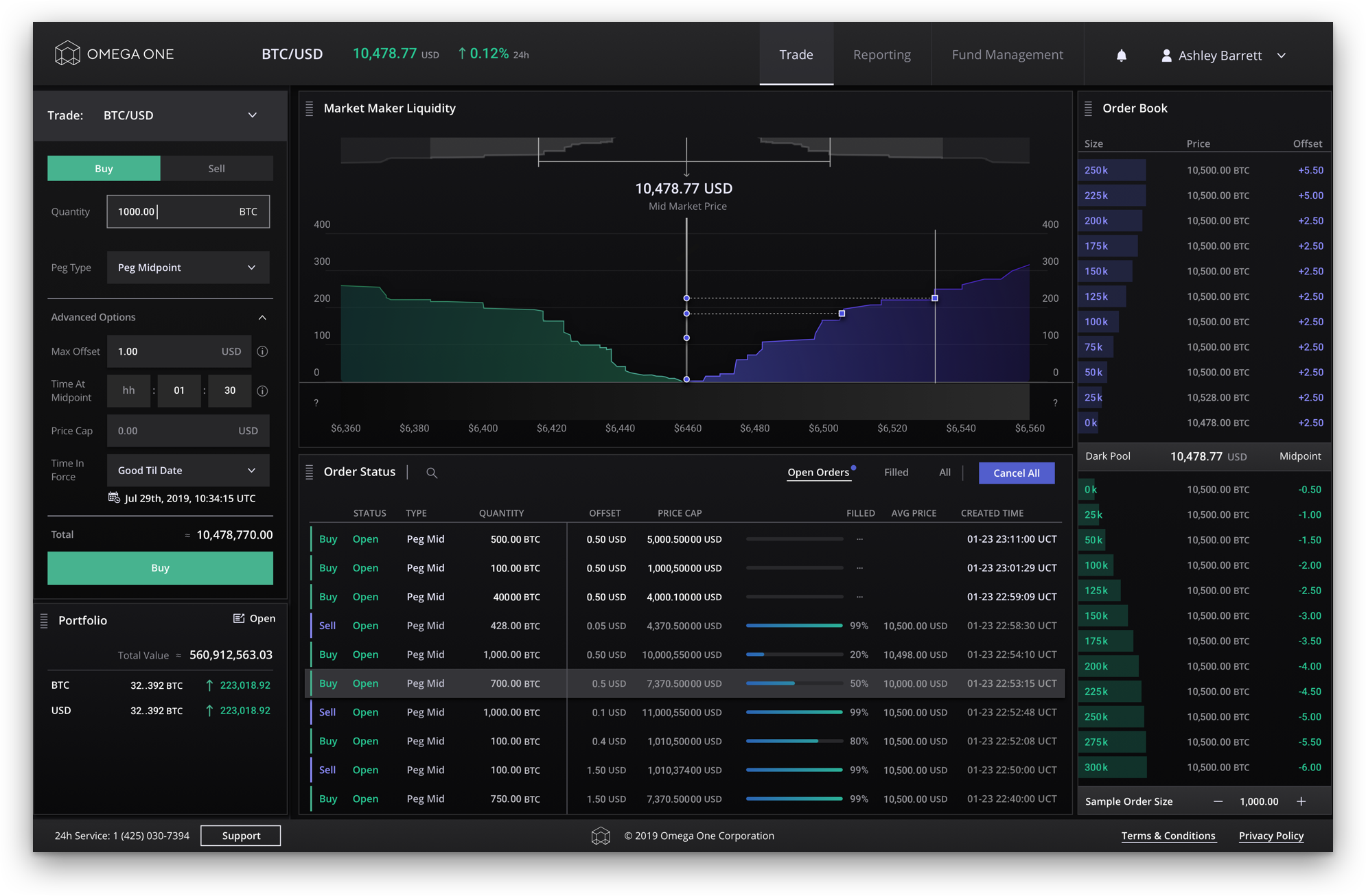1366x896 pixels.
Task: Click the Sample Order Size value 1,000.00
Action: 1259,801
